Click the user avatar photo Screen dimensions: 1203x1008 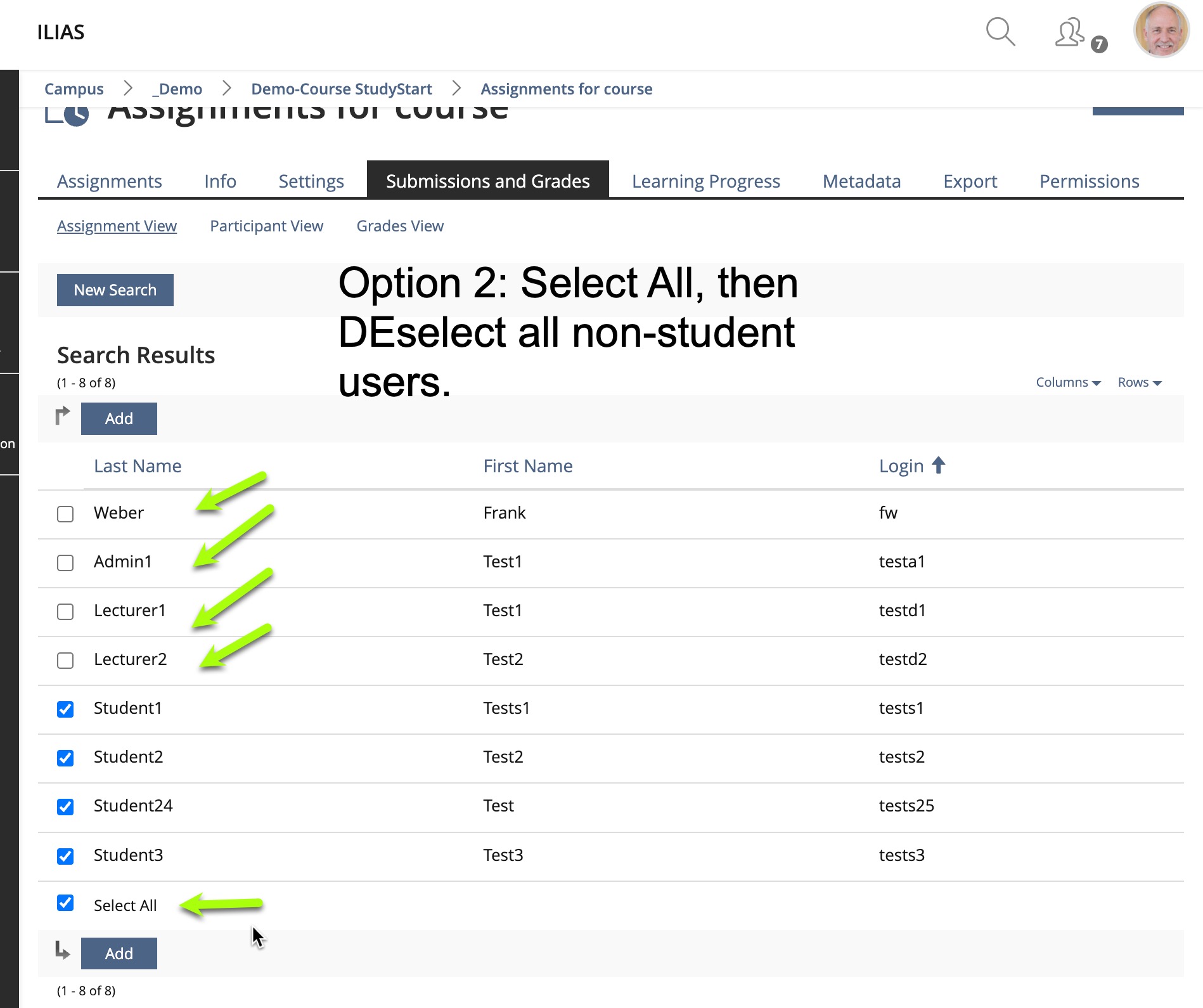1161,30
